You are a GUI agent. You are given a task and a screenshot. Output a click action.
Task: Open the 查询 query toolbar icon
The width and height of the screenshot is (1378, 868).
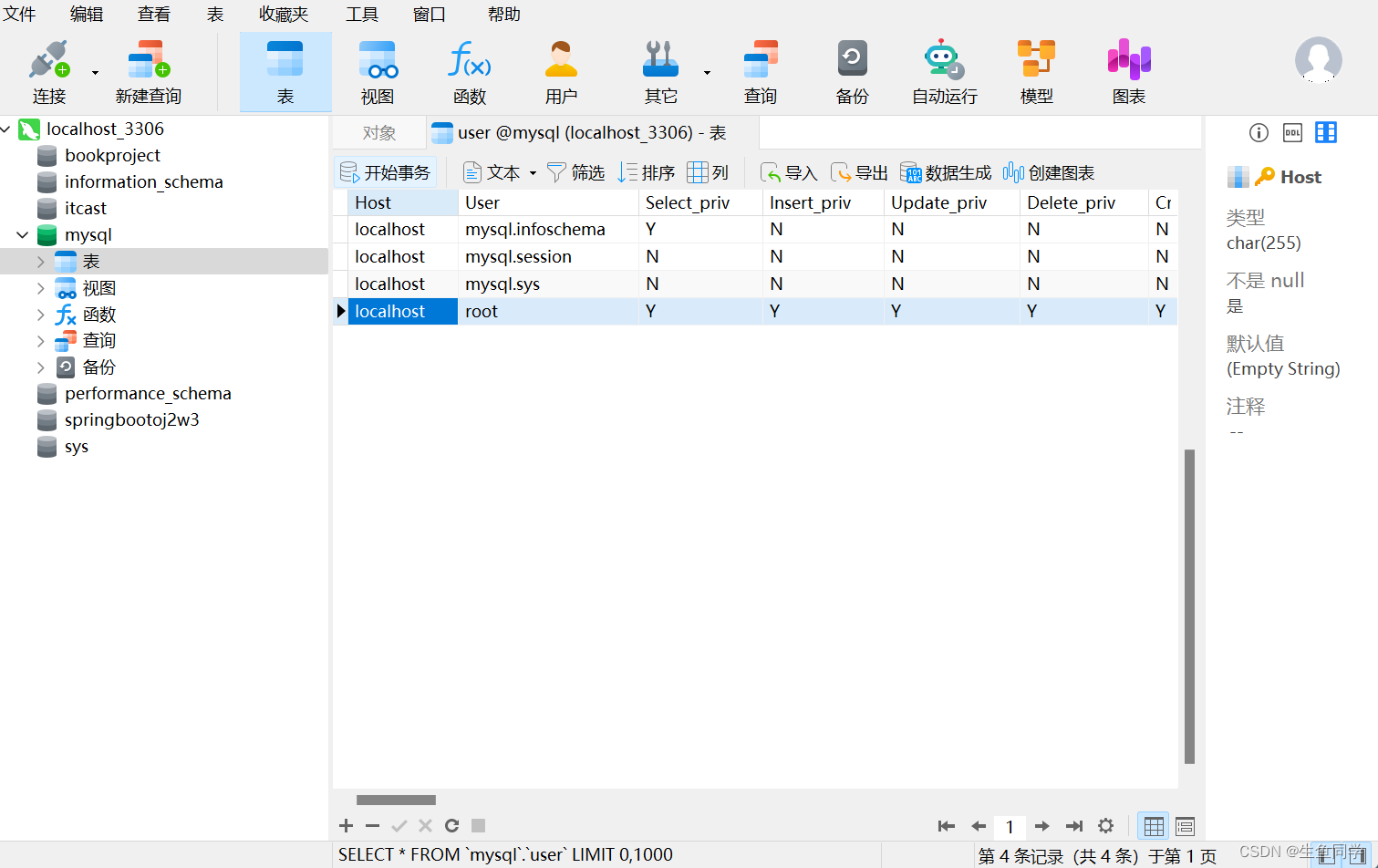click(761, 72)
